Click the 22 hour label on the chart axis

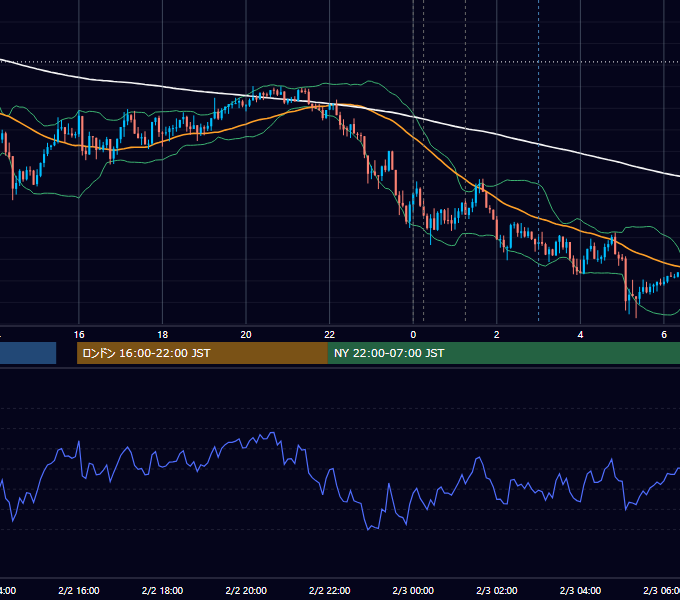pos(330,335)
